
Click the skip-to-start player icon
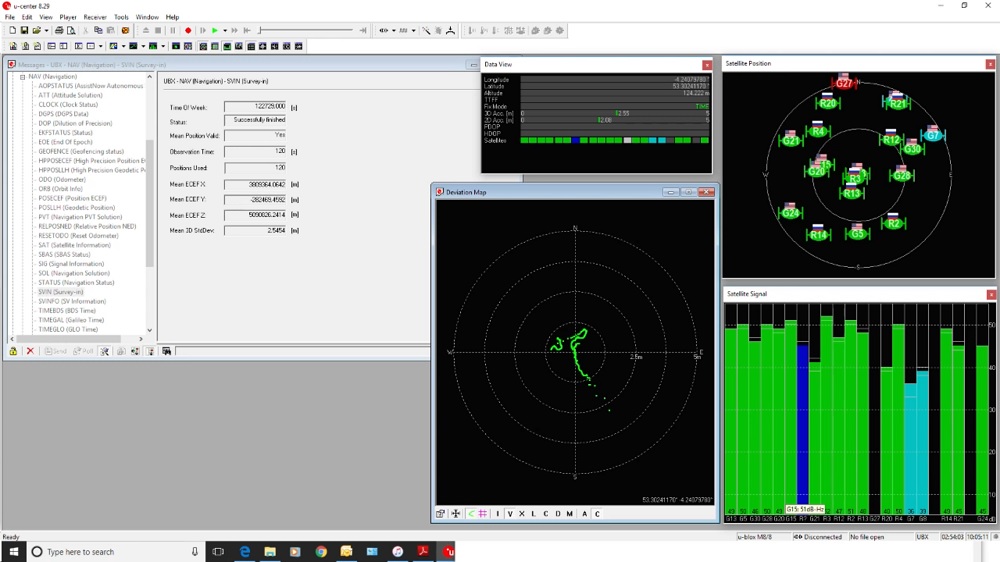pyautogui.click(x=247, y=31)
